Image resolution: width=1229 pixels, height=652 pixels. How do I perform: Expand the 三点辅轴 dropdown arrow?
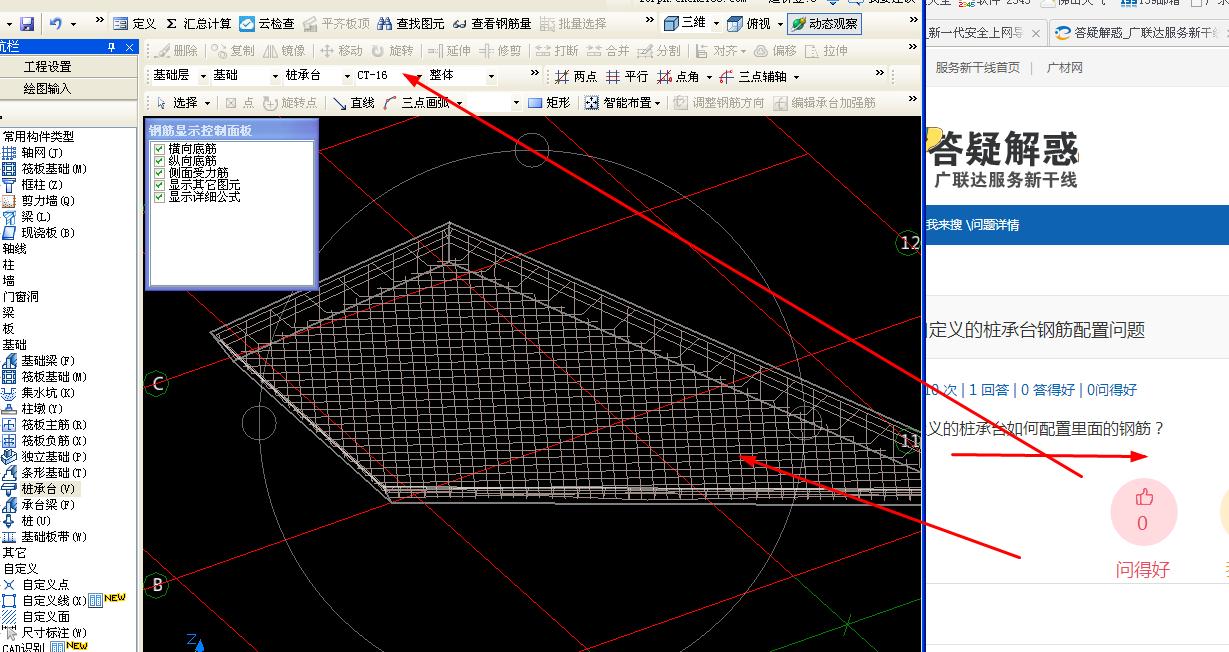click(796, 76)
